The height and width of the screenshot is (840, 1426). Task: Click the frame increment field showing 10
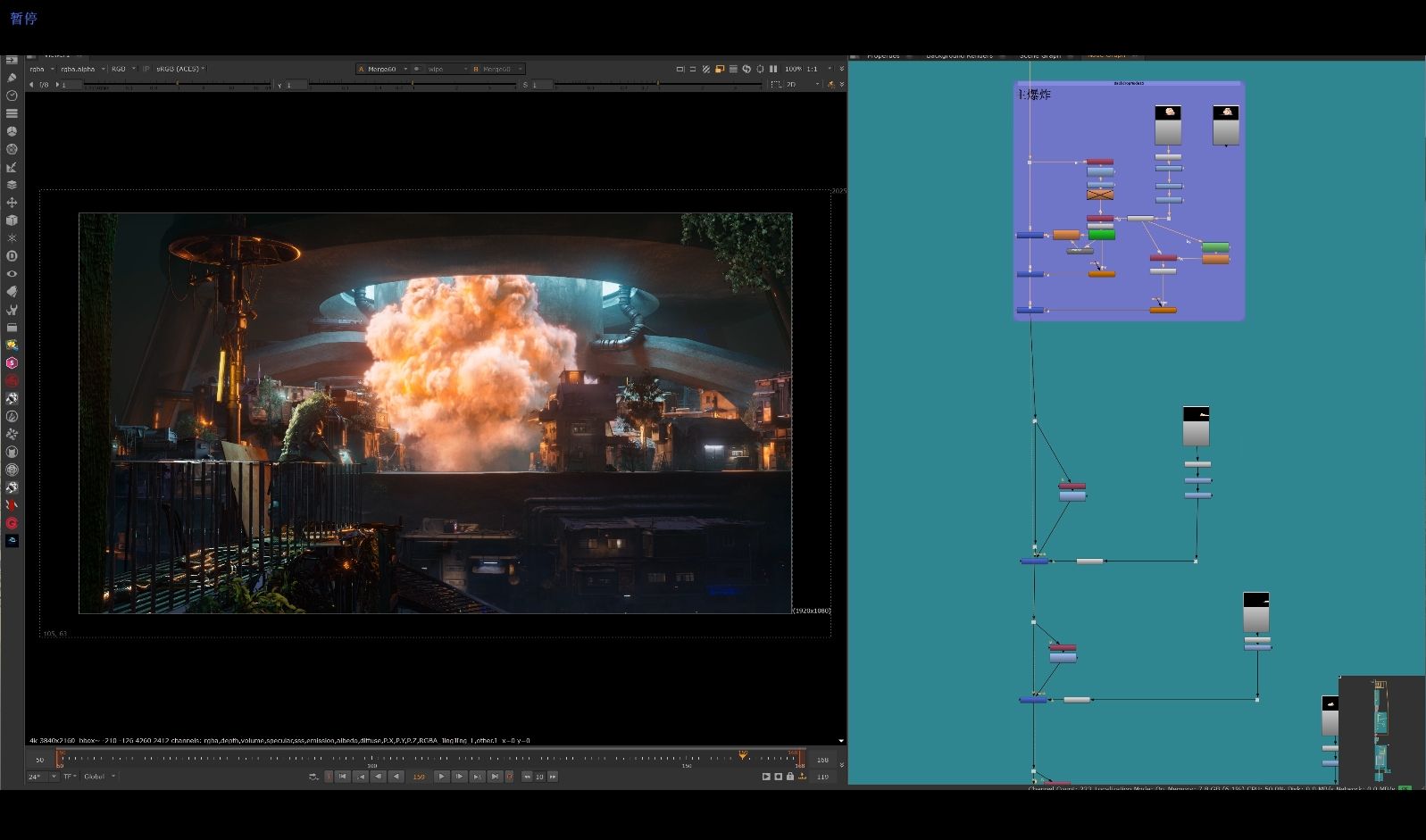pos(539,777)
